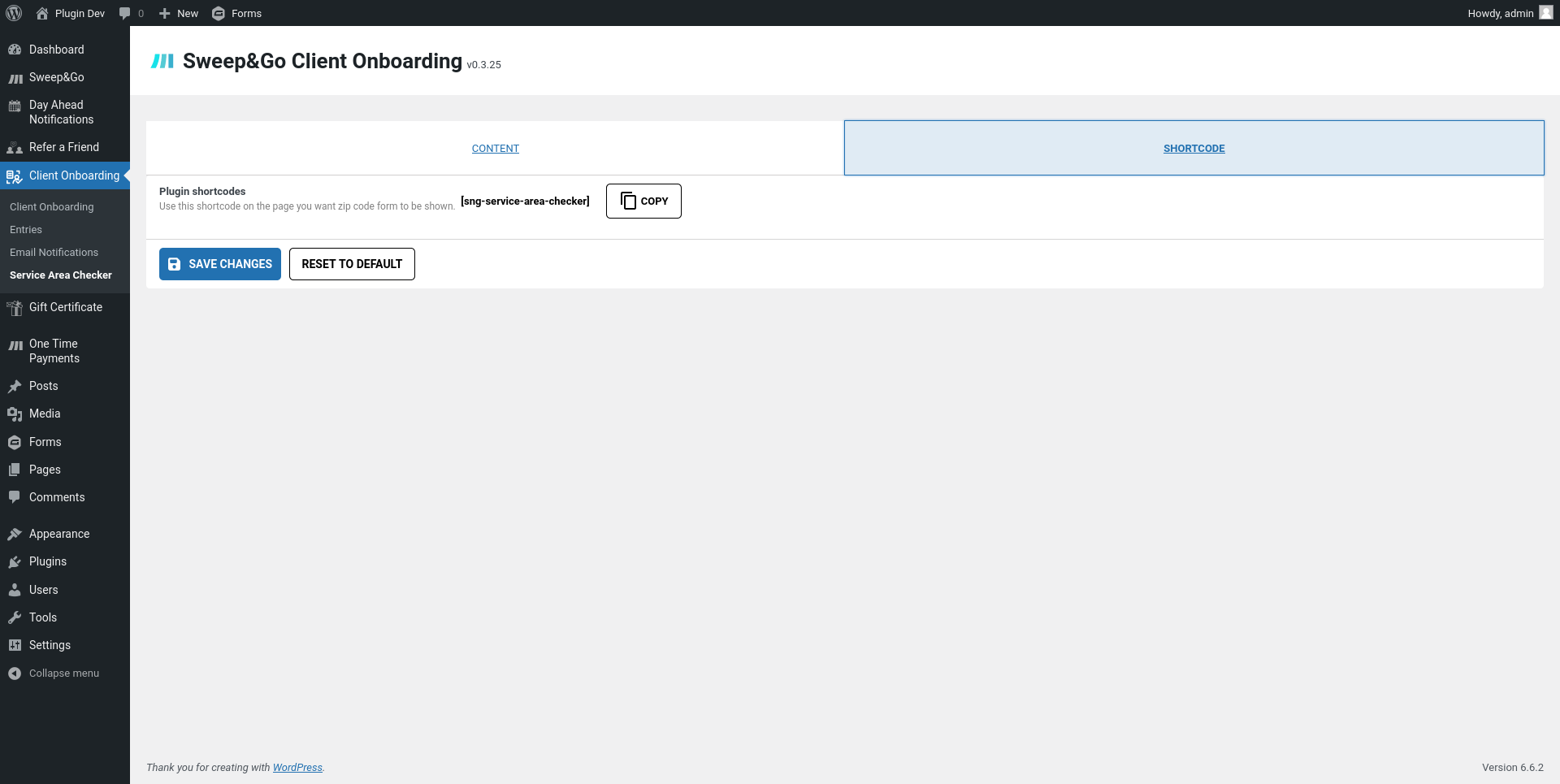The width and height of the screenshot is (1560, 784).
Task: Click the Sweep&Go logo beside page title
Action: tap(162, 61)
